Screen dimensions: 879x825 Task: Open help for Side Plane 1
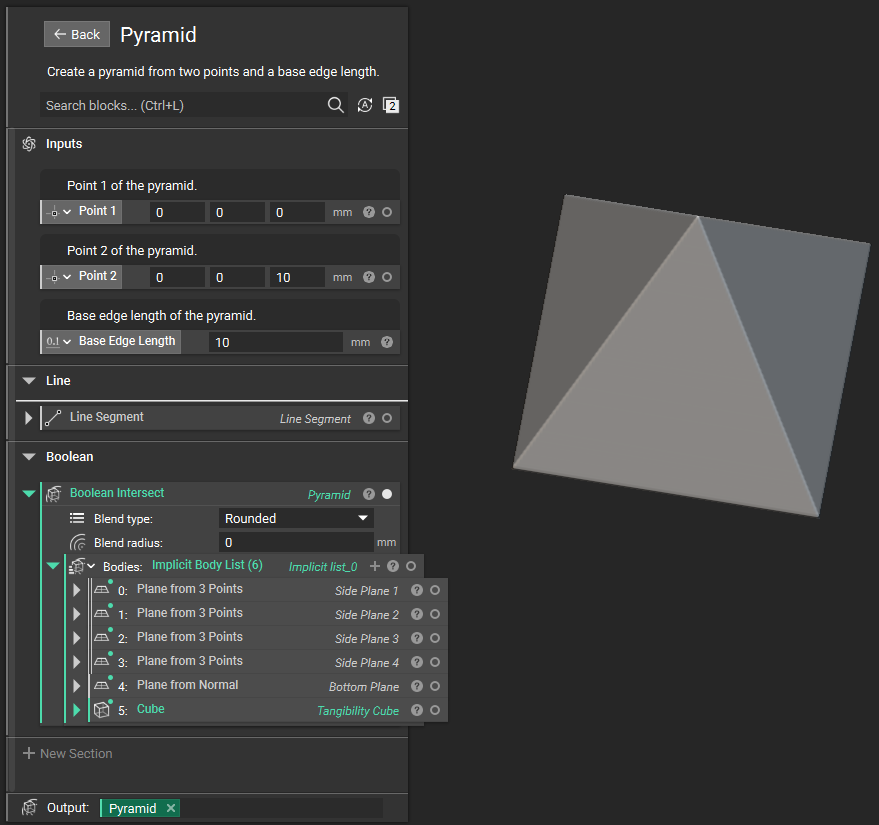pos(417,590)
